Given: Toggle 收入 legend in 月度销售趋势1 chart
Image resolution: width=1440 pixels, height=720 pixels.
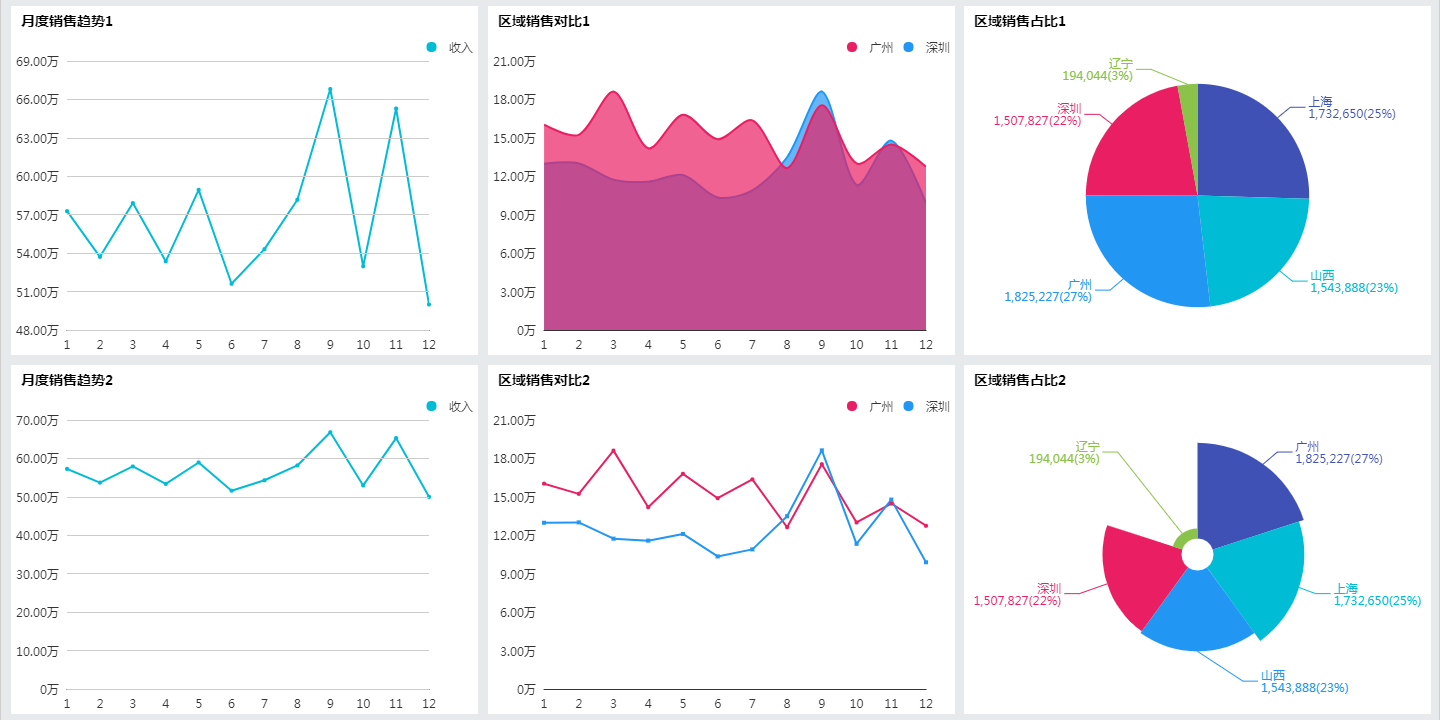Looking at the screenshot, I should point(449,47).
